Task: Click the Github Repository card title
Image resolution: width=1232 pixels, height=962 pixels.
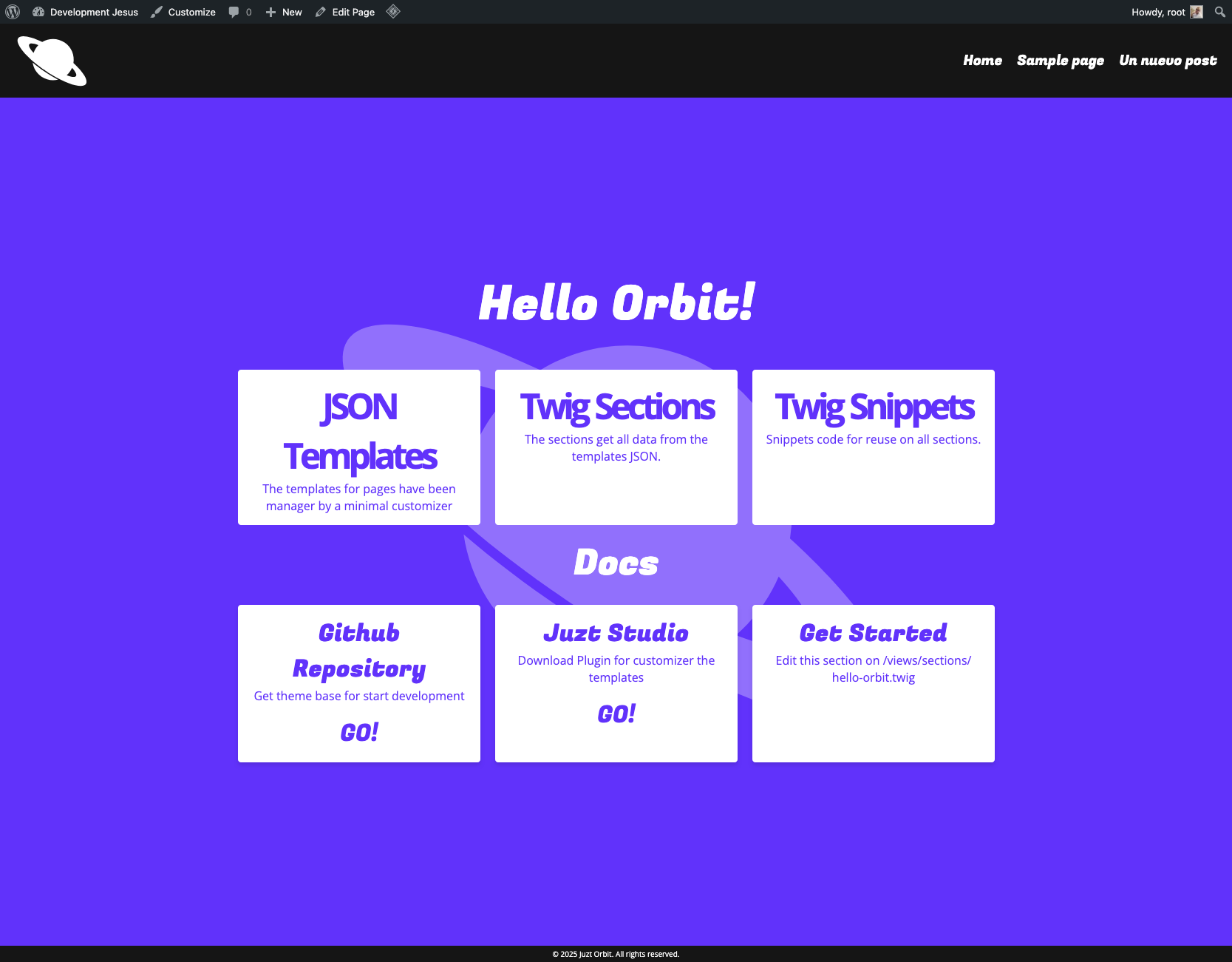Action: (x=359, y=651)
